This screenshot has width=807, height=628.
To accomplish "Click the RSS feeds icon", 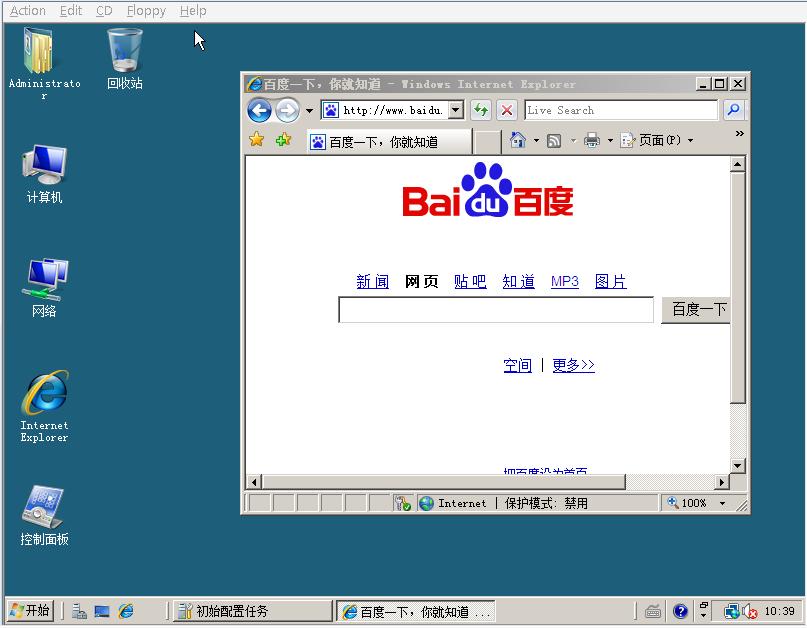I will [554, 141].
